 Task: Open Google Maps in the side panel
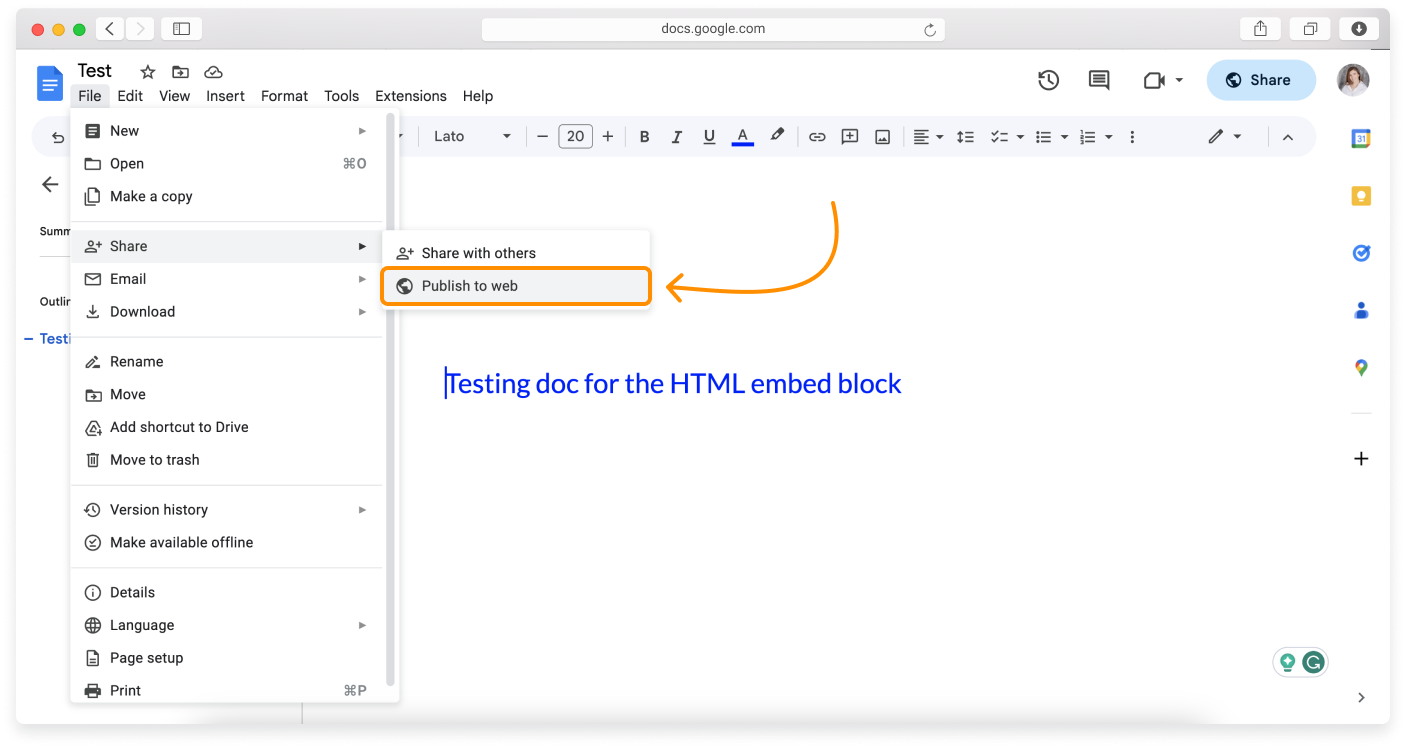(1360, 367)
